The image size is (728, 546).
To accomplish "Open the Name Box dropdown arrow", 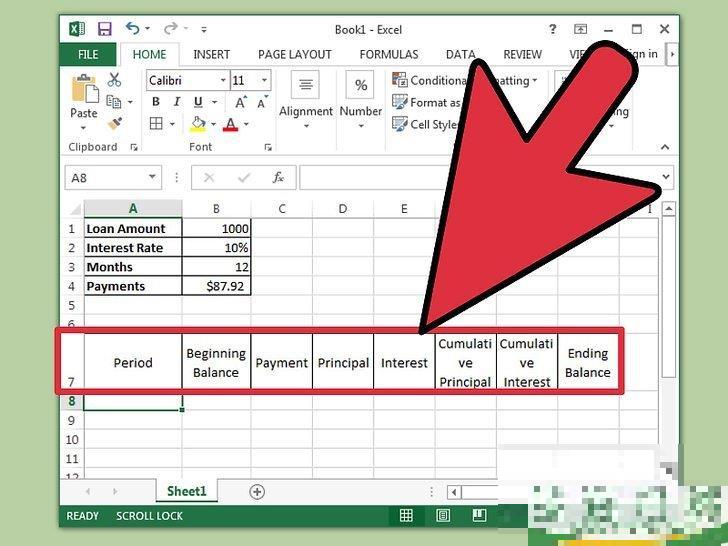I will pyautogui.click(x=152, y=178).
